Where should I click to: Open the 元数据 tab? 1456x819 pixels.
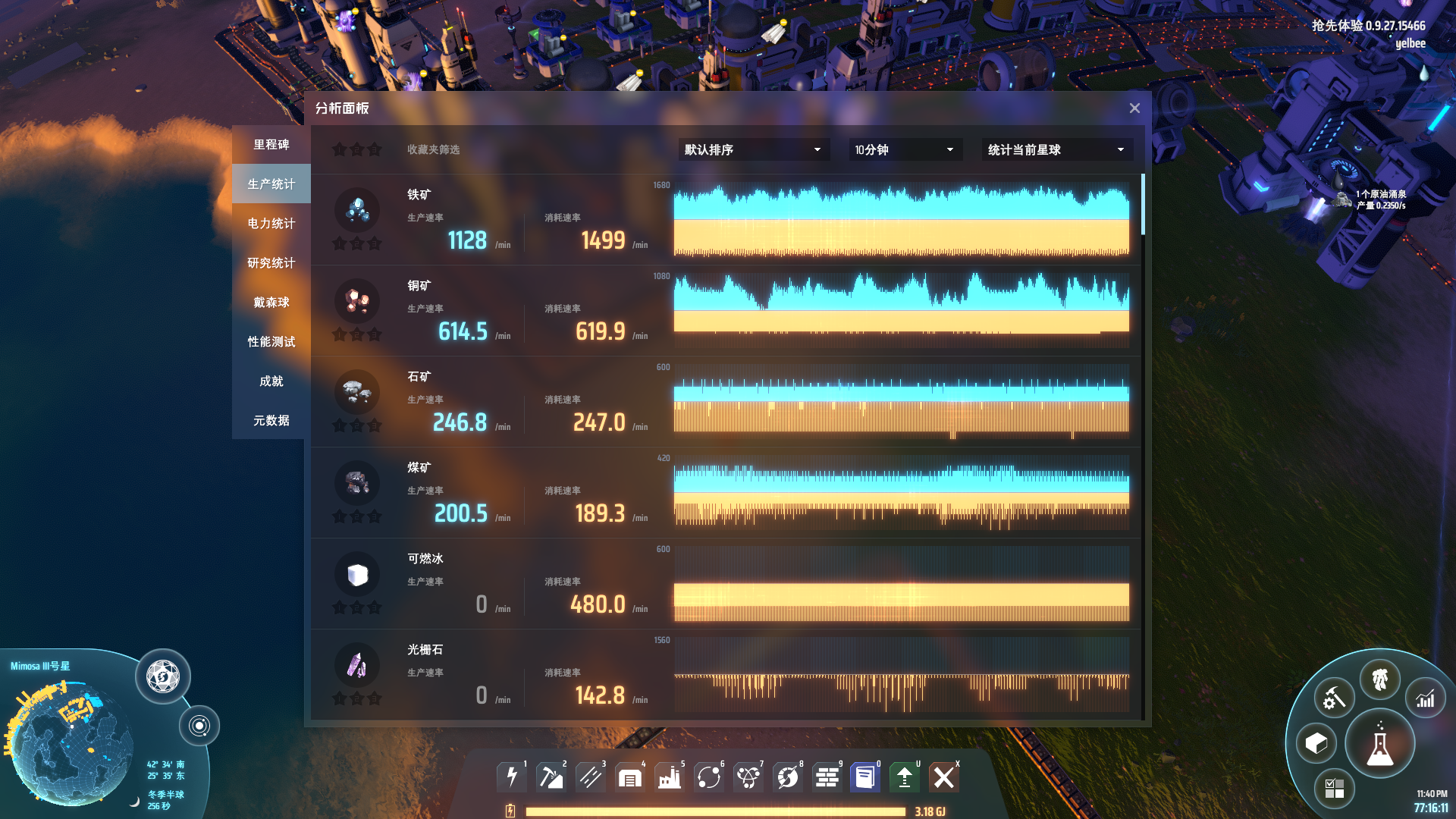271,420
